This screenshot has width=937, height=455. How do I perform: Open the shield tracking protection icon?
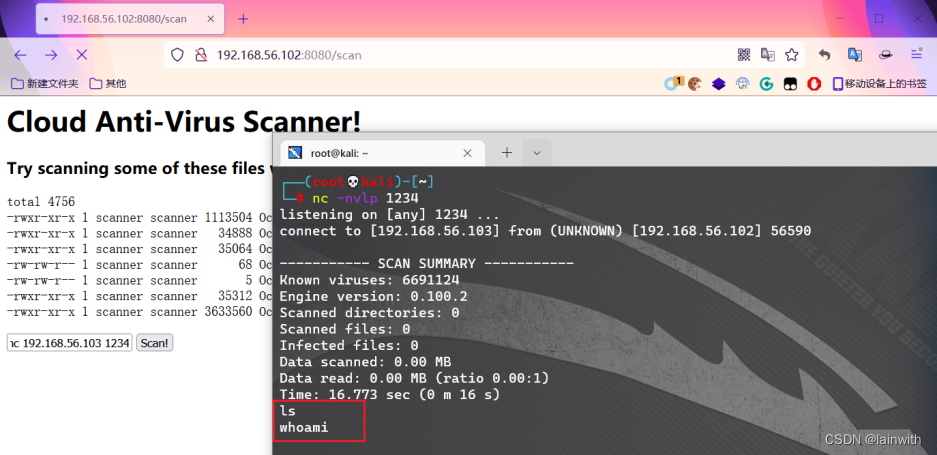177,55
